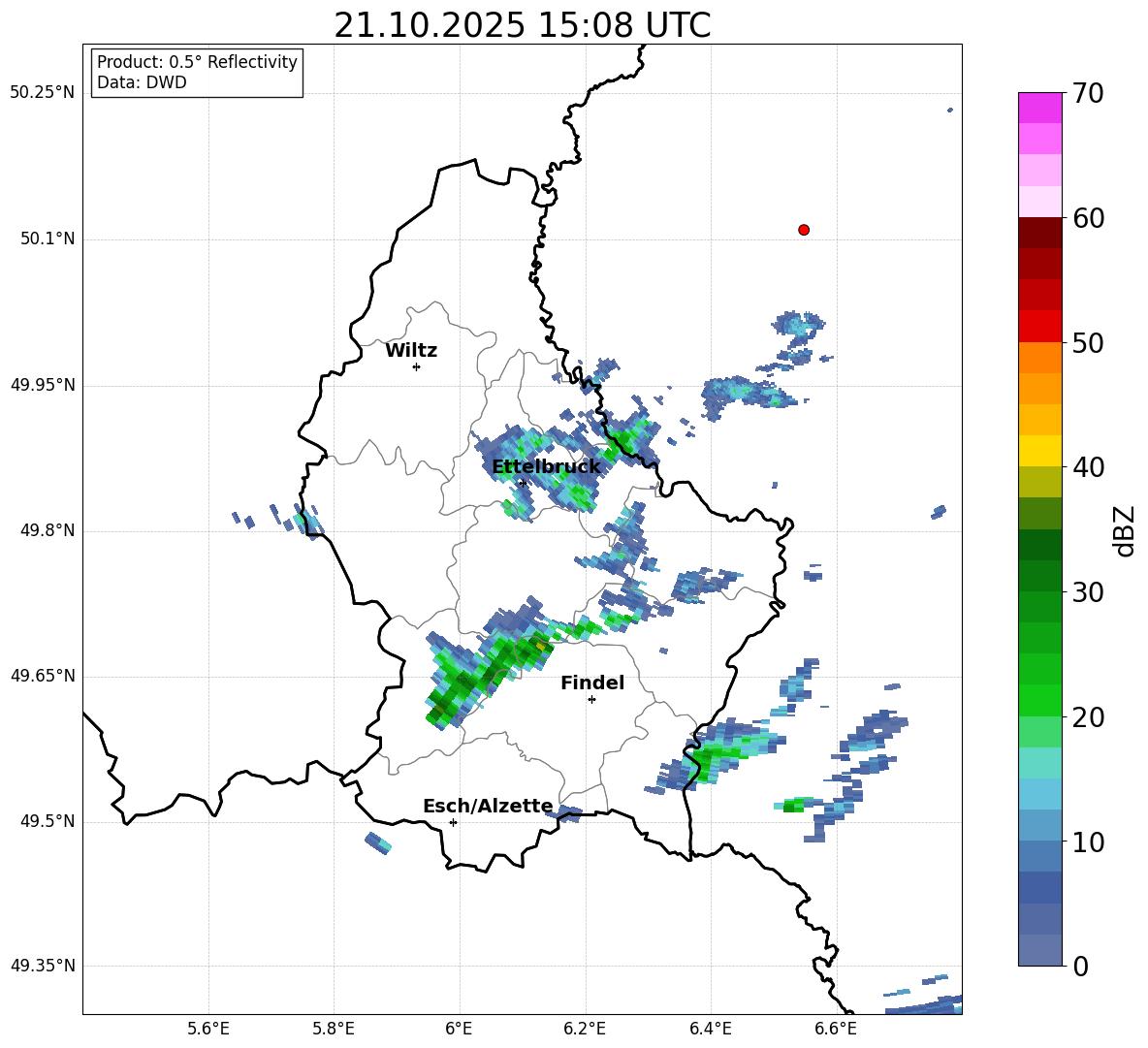Click the 6°E longitude label
The height and width of the screenshot is (1048, 1148).
(x=459, y=1029)
